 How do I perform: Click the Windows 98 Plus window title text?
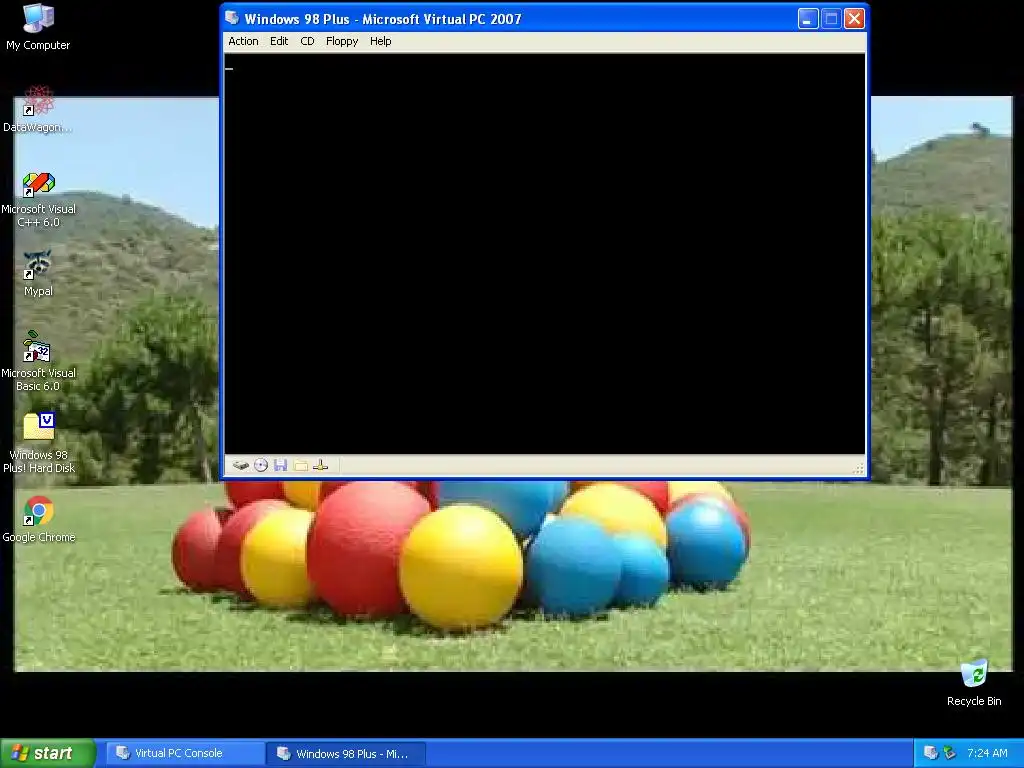(383, 19)
